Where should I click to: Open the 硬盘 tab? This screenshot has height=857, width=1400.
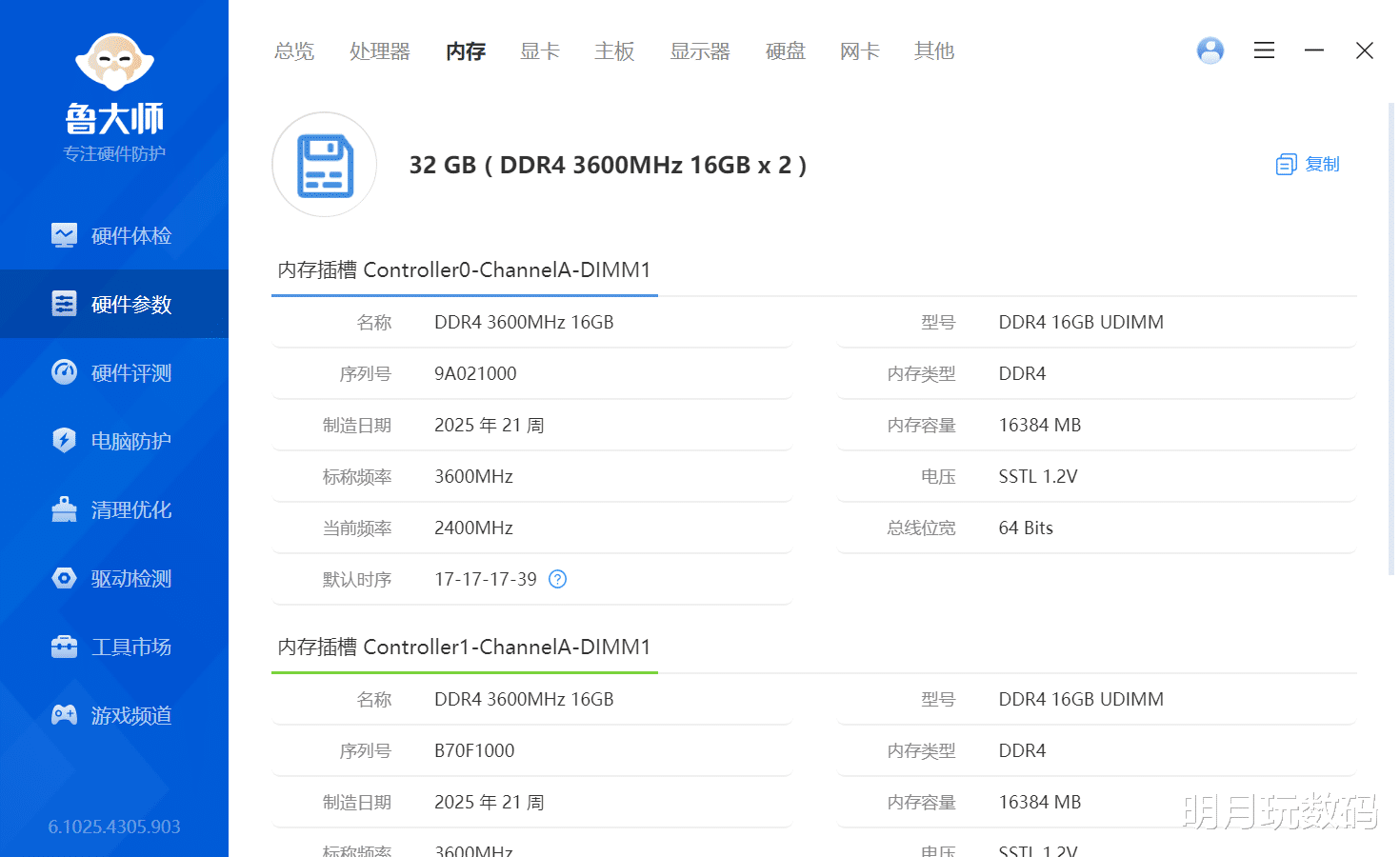point(786,51)
